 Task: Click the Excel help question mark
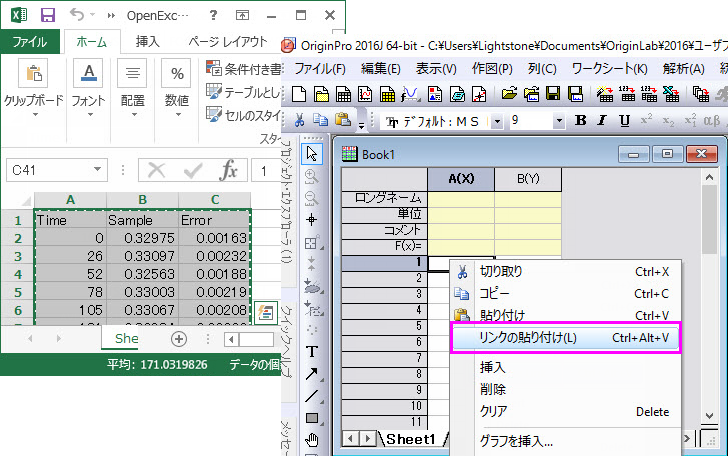coord(213,15)
